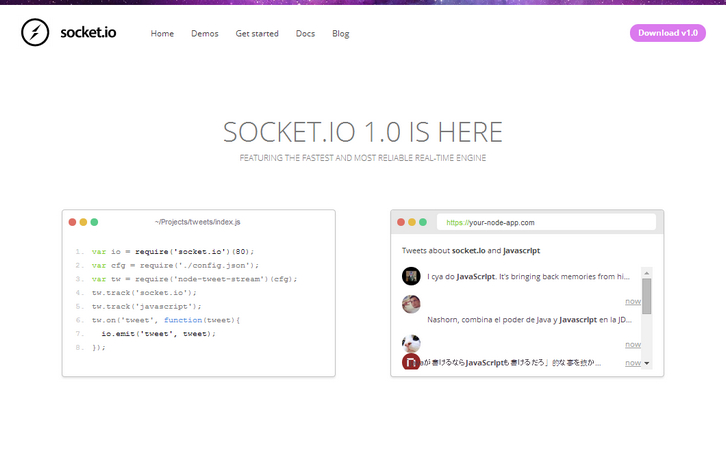This screenshot has width=726, height=449.
Task: Click code line tw.track('socket.io')
Action: point(144,293)
